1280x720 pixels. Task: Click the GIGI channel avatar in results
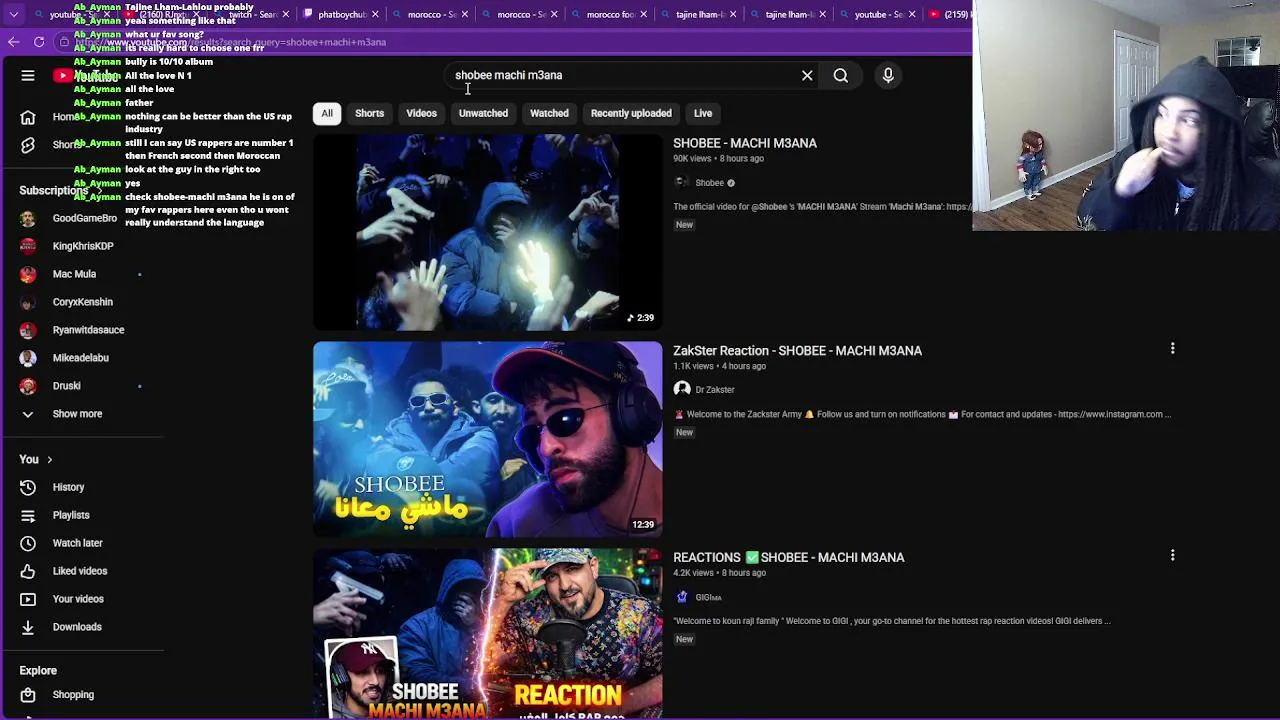(x=682, y=597)
